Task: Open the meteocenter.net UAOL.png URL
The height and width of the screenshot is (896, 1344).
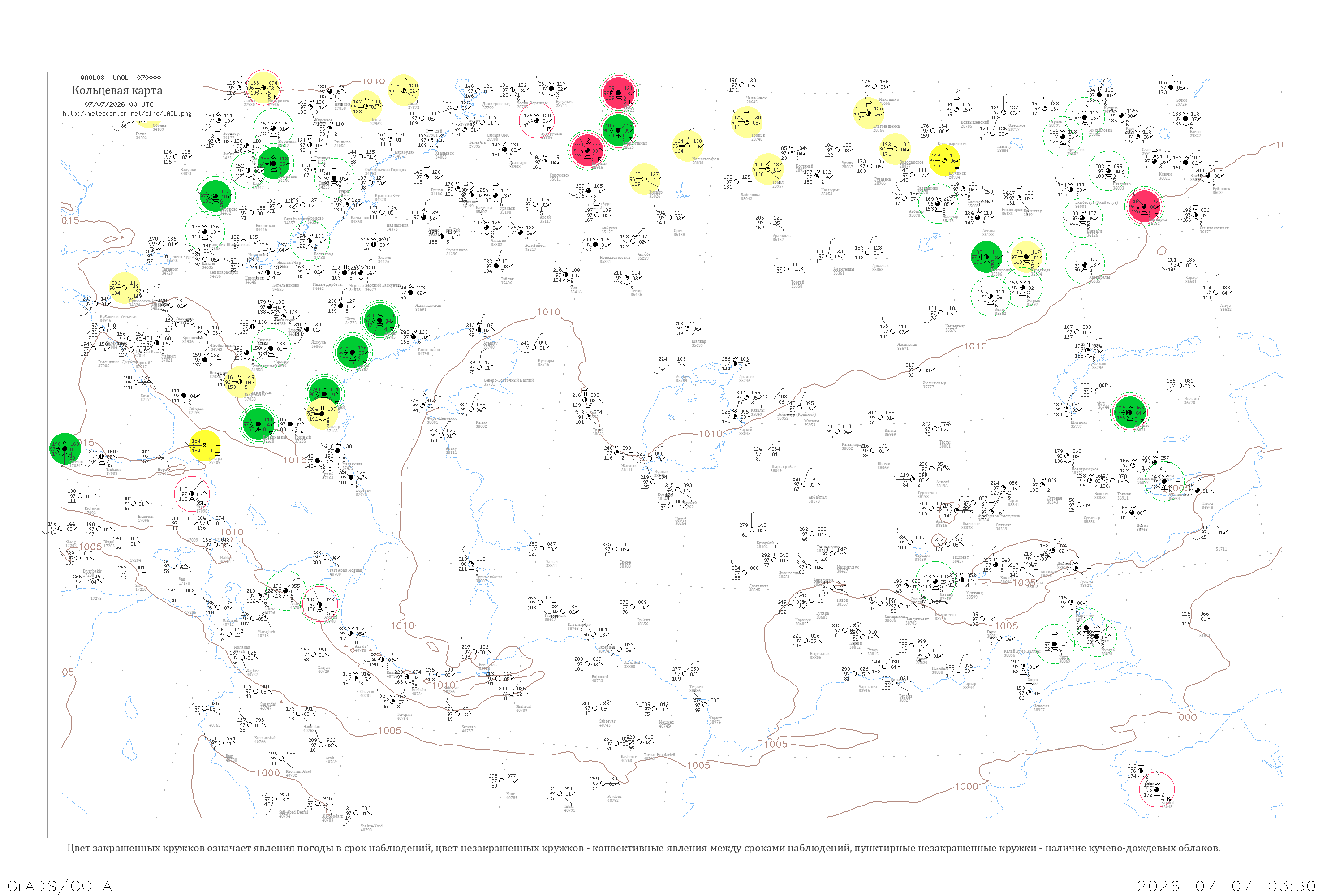Action: (x=127, y=113)
